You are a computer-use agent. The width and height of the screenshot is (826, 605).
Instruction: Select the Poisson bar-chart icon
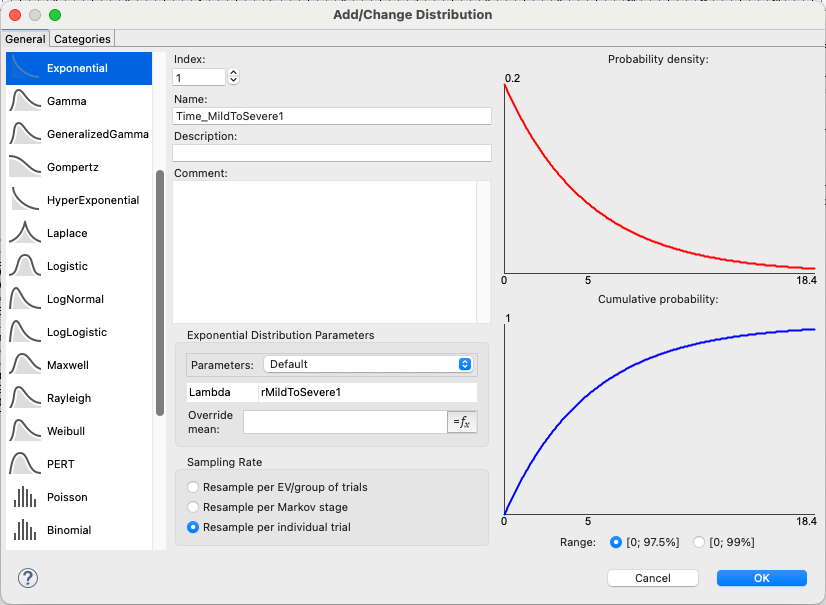pos(25,497)
